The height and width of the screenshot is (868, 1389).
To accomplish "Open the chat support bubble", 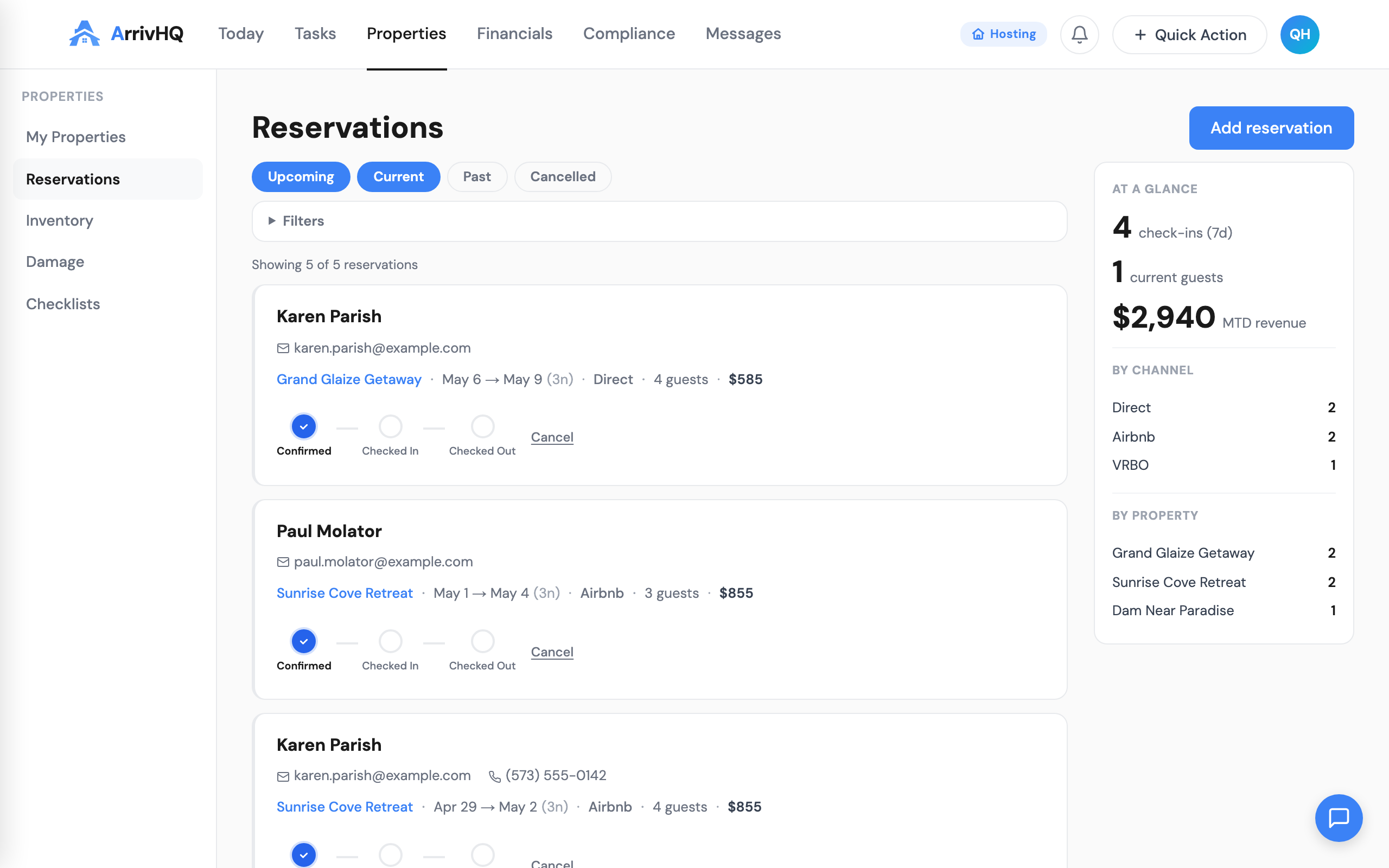I will pyautogui.click(x=1339, y=818).
